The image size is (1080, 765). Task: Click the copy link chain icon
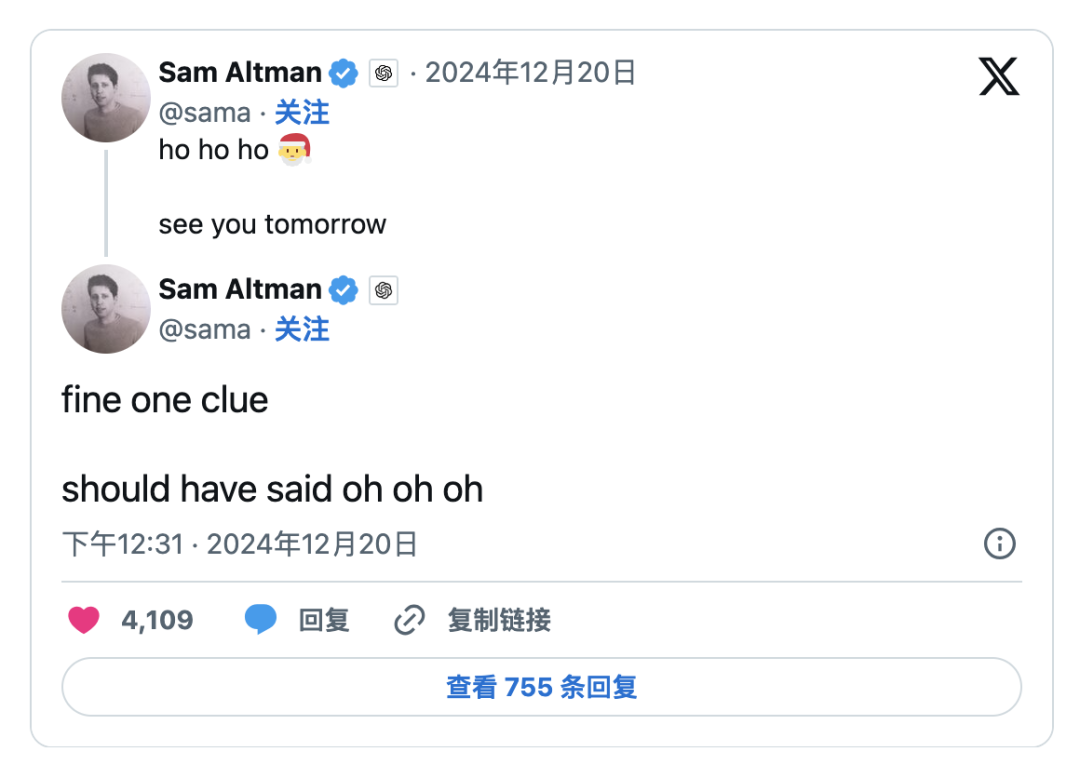[409, 620]
